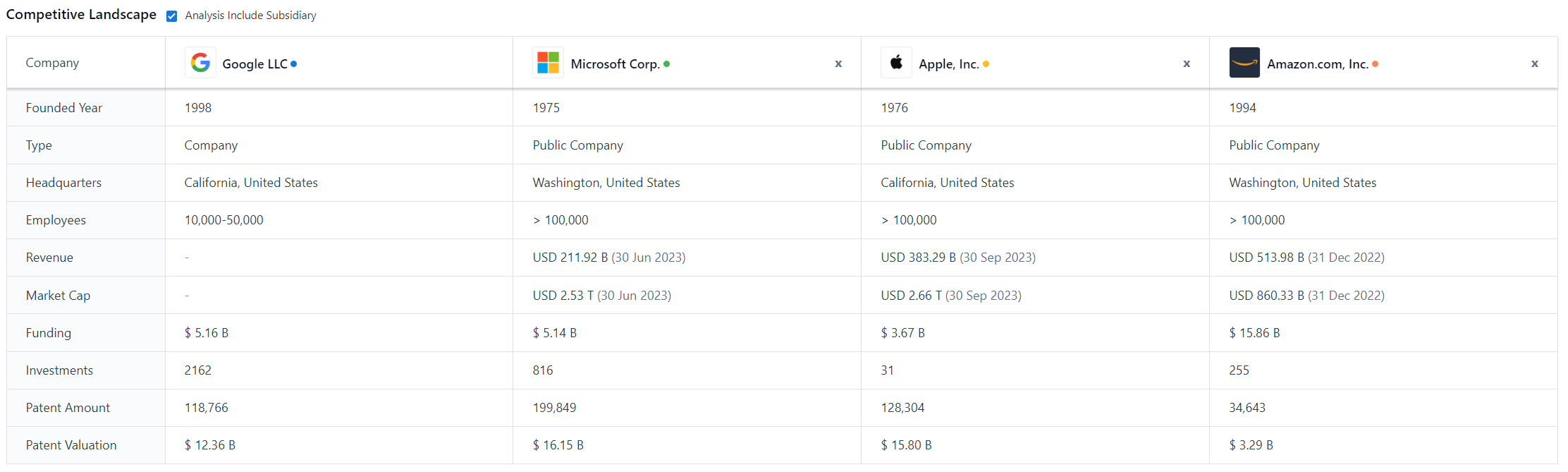1568x472 pixels.
Task: Click the yellow dot beside Apple, Inc.
Action: pos(986,64)
